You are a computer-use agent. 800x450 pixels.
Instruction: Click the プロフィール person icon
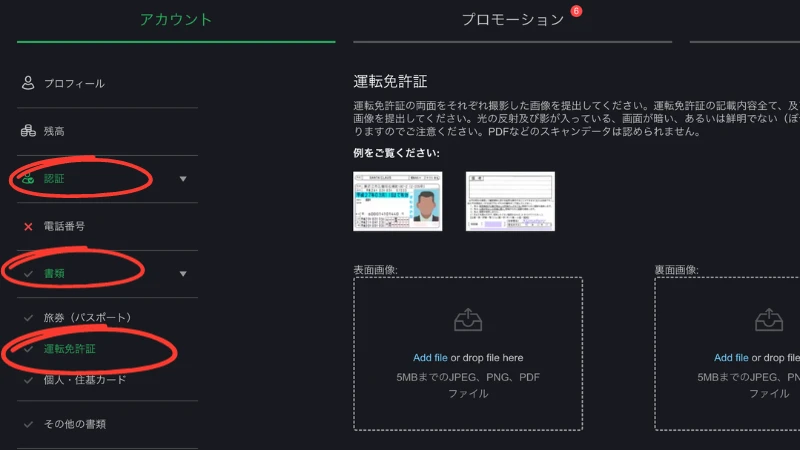(28, 83)
